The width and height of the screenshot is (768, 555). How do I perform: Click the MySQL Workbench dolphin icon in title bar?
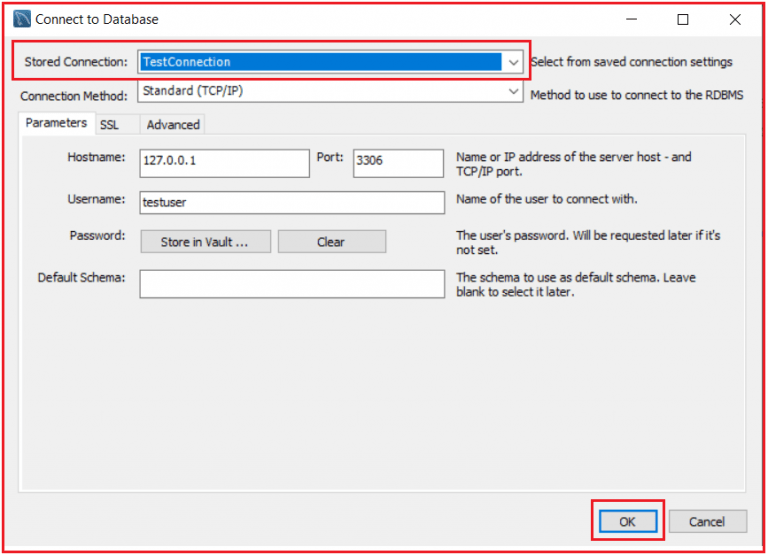(22, 19)
